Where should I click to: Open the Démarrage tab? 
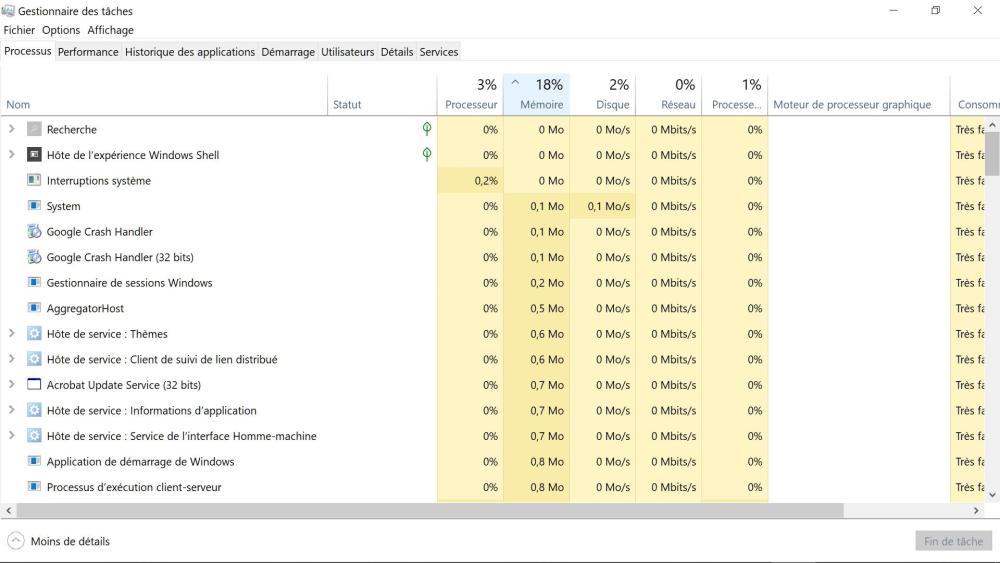[288, 52]
